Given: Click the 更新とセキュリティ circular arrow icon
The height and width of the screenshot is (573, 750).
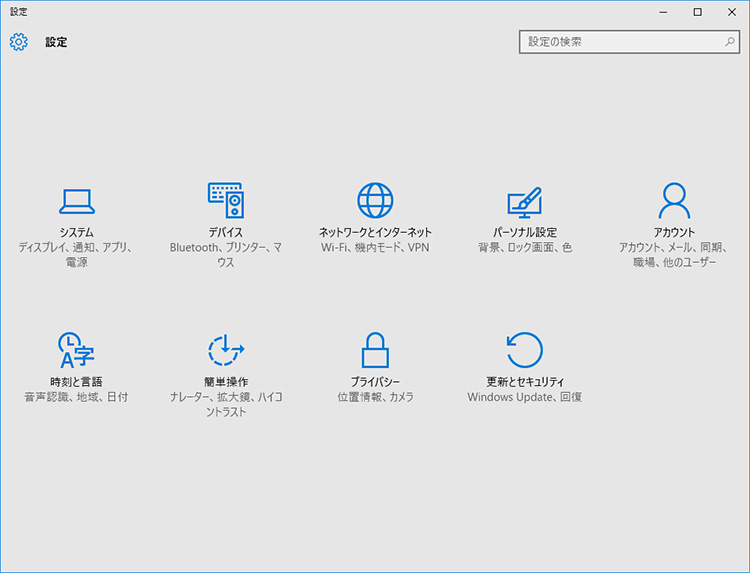Looking at the screenshot, I should pyautogui.click(x=524, y=351).
